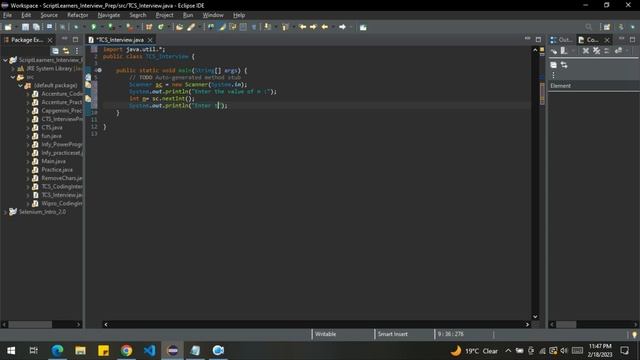This screenshot has width=640, height=360.
Task: Click the Open Perspective icon
Action: pos(607,27)
